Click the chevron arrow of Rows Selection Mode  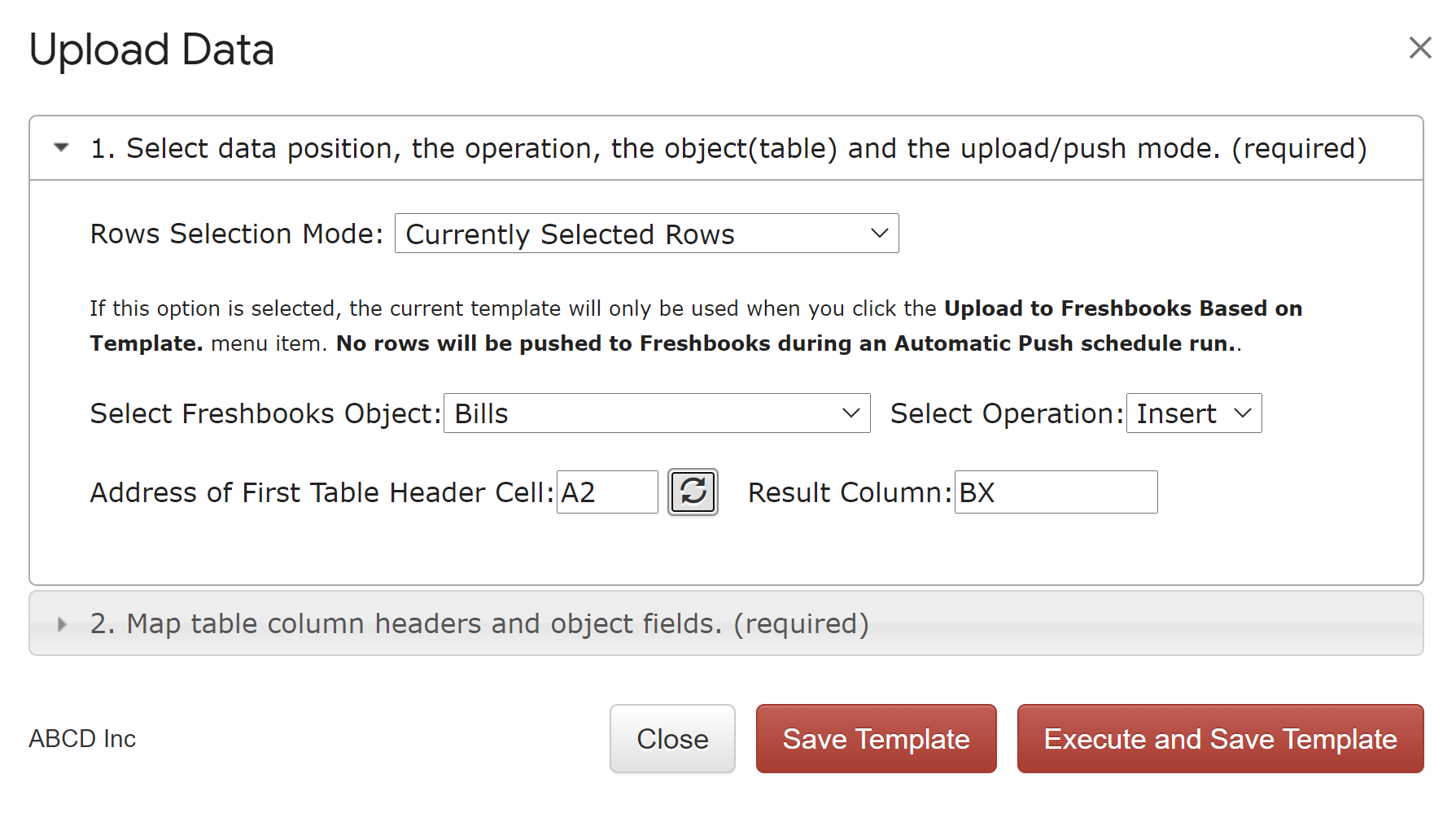point(879,234)
